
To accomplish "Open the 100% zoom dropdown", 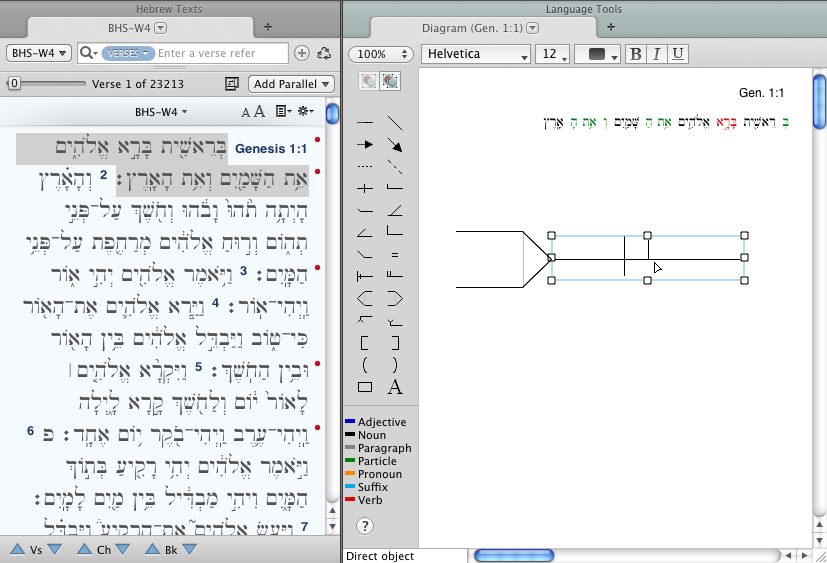I will coord(380,54).
